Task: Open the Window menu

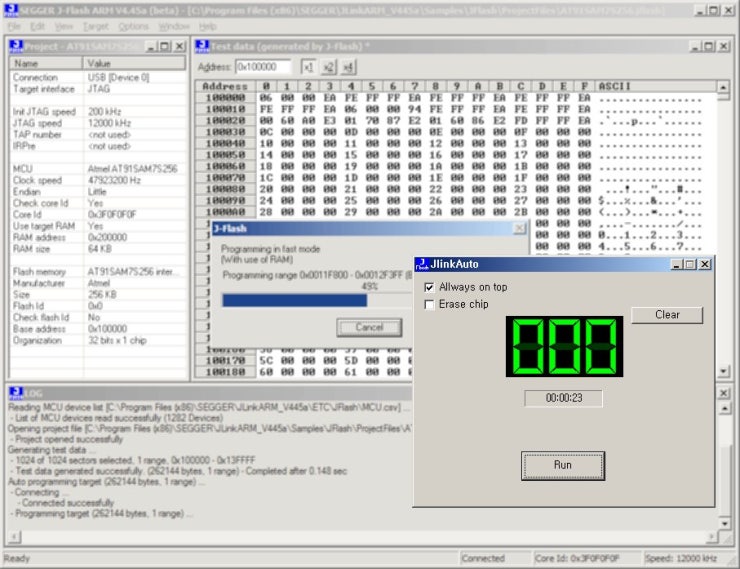Action: [x=174, y=26]
